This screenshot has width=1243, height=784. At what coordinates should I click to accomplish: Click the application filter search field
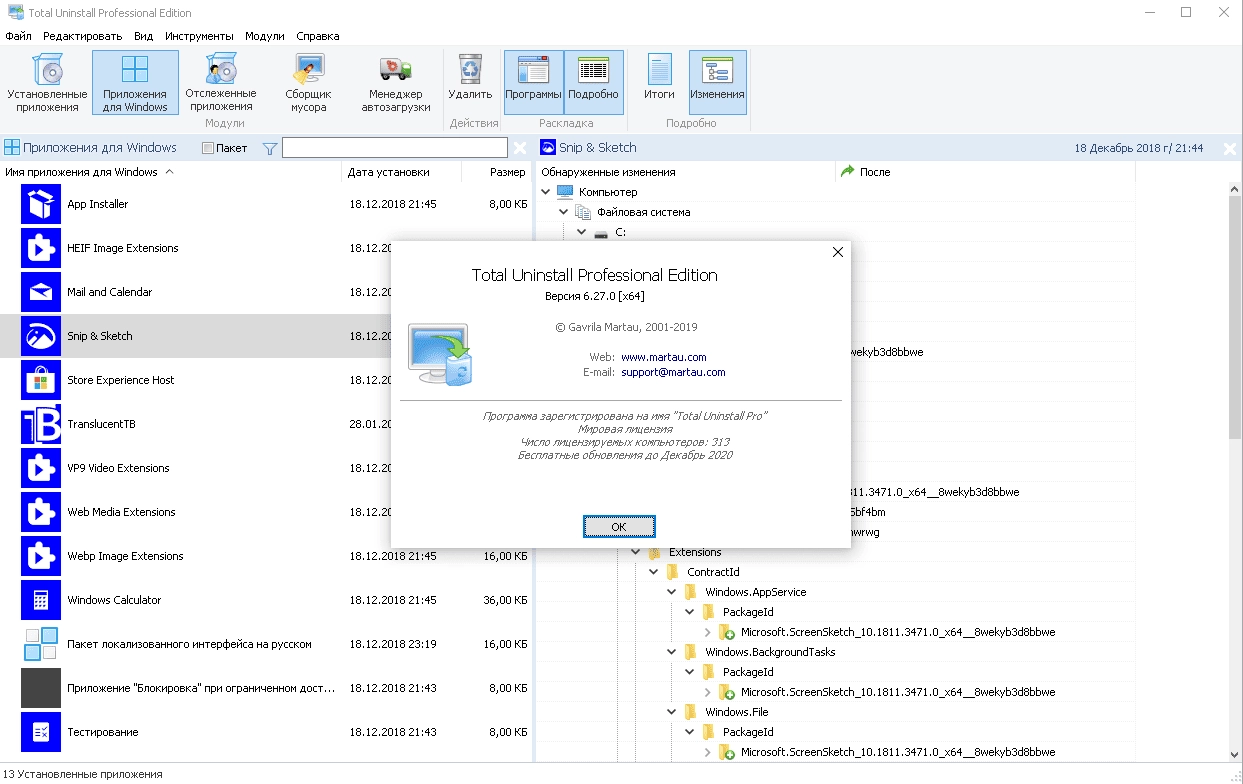pos(395,148)
